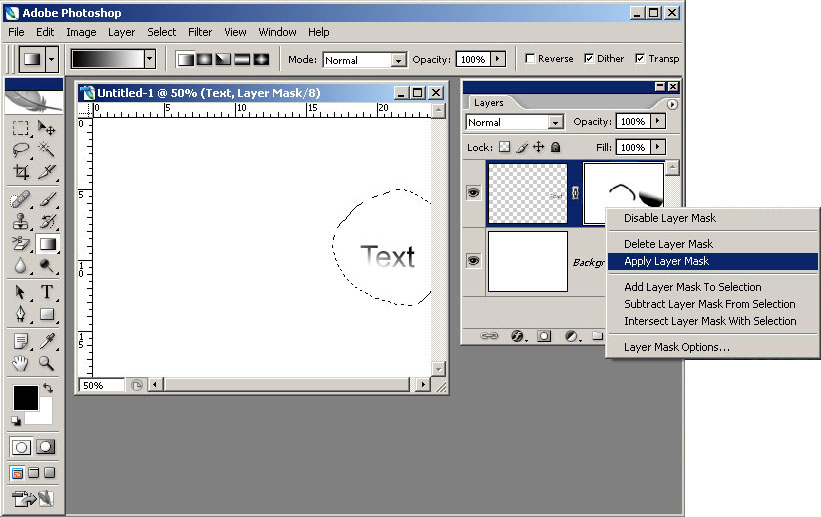This screenshot has width=821, height=517.
Task: Toggle lock transparent pixels
Action: (x=504, y=147)
